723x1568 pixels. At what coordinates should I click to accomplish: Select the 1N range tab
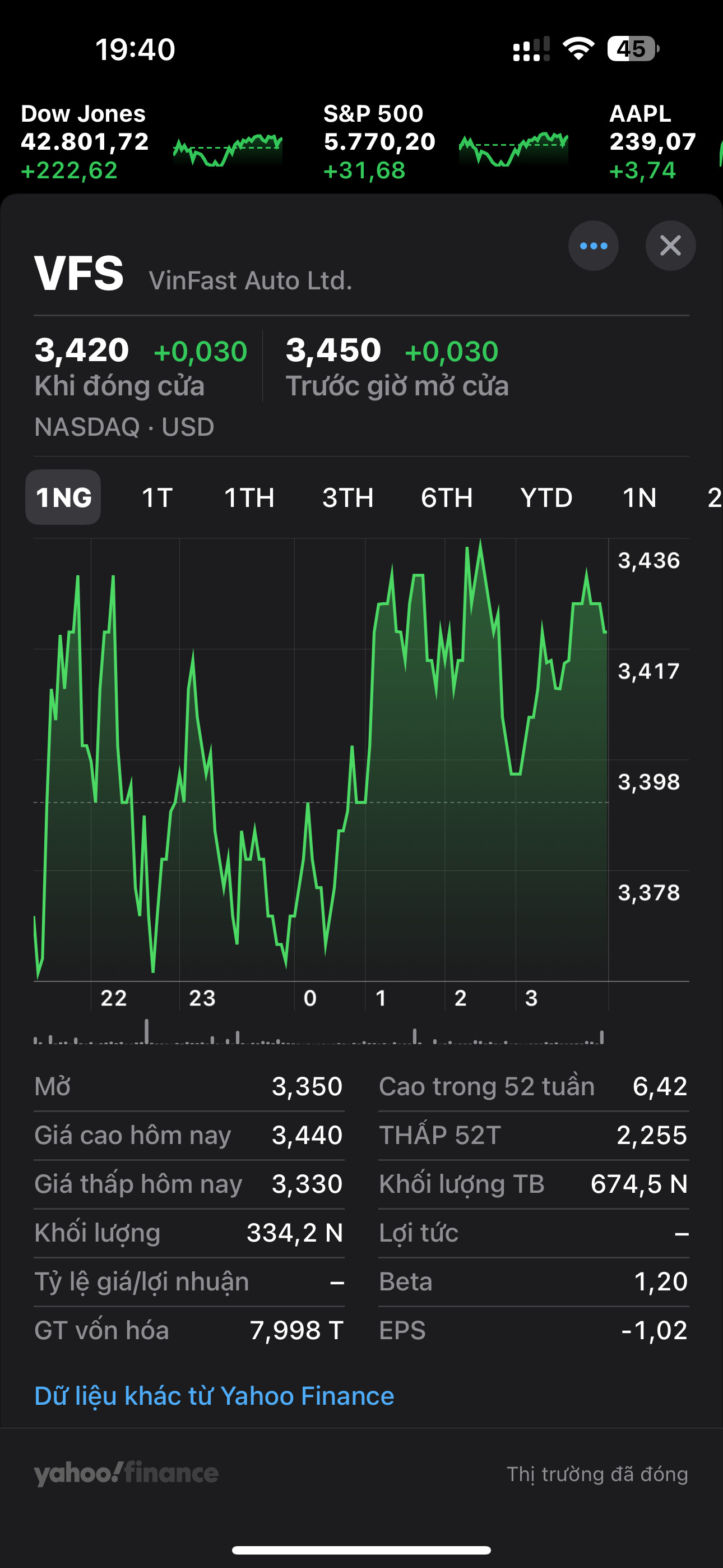(639, 498)
